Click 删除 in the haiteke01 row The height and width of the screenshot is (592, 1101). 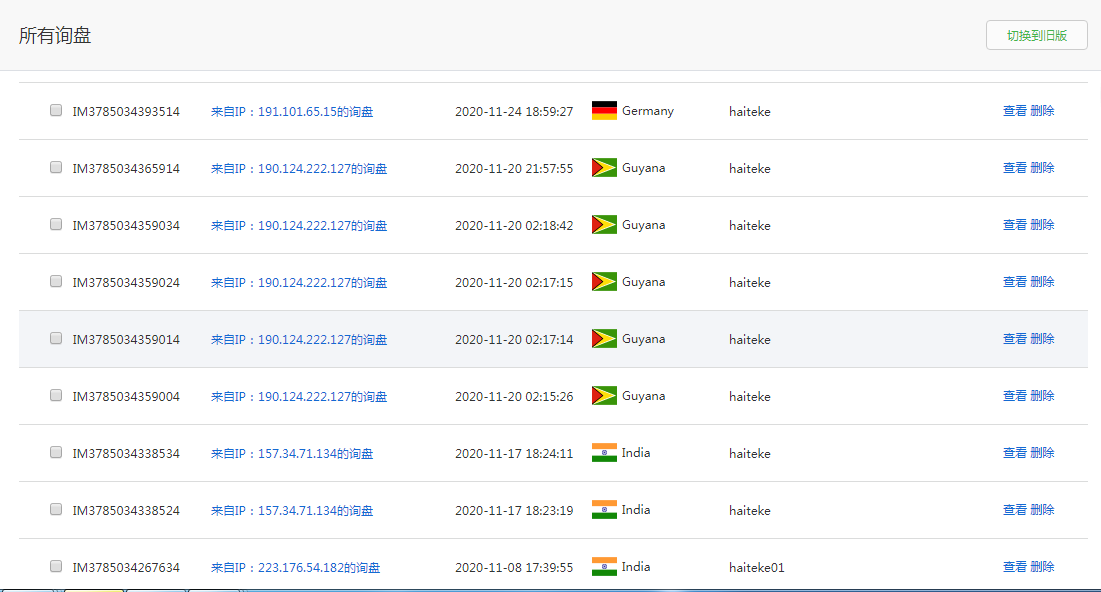tap(1042, 567)
